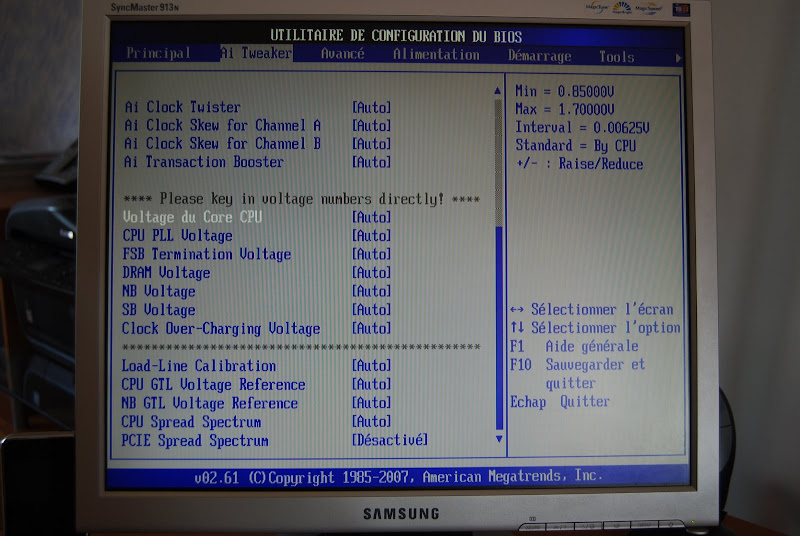800x536 pixels.
Task: Select the Voltage du Core CPU value field
Action: pos(371,217)
